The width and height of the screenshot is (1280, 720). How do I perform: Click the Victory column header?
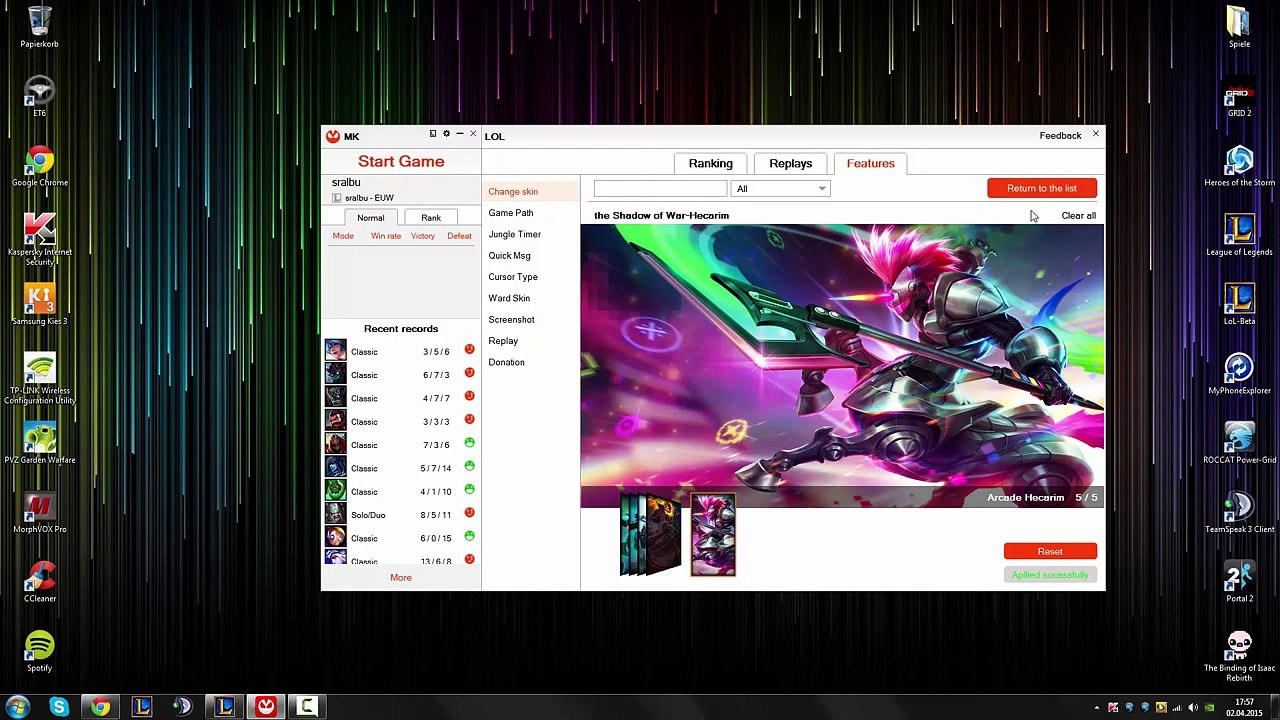[x=423, y=236]
